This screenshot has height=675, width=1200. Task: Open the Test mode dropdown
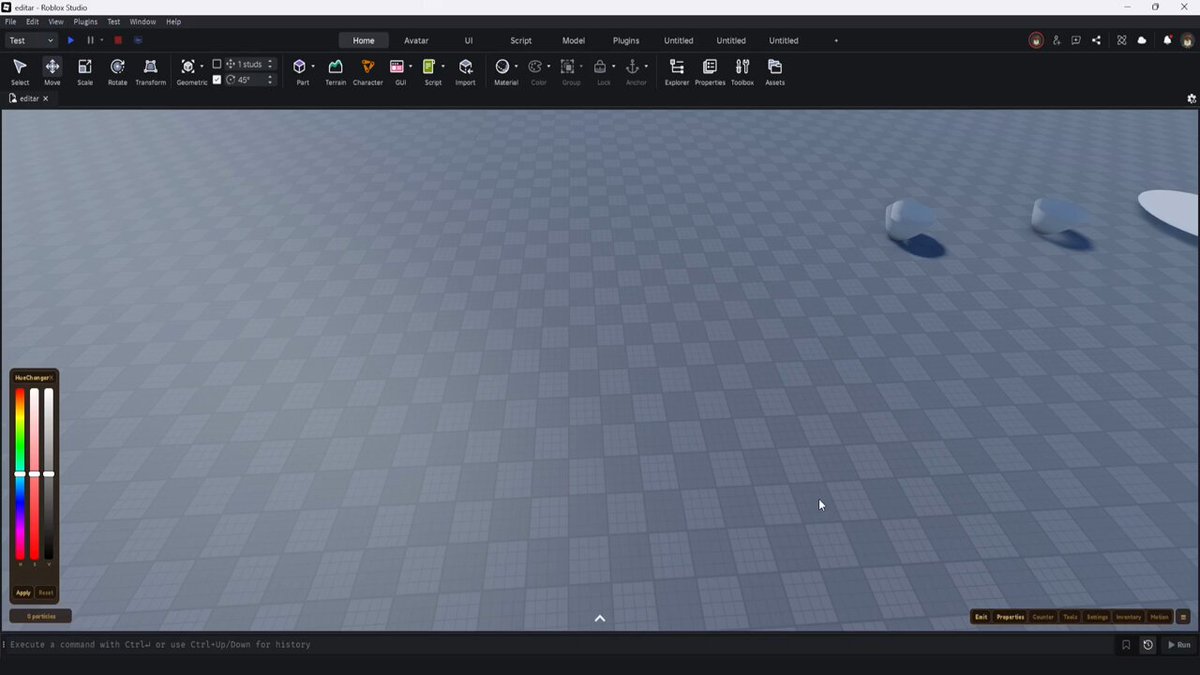pyautogui.click(x=31, y=40)
